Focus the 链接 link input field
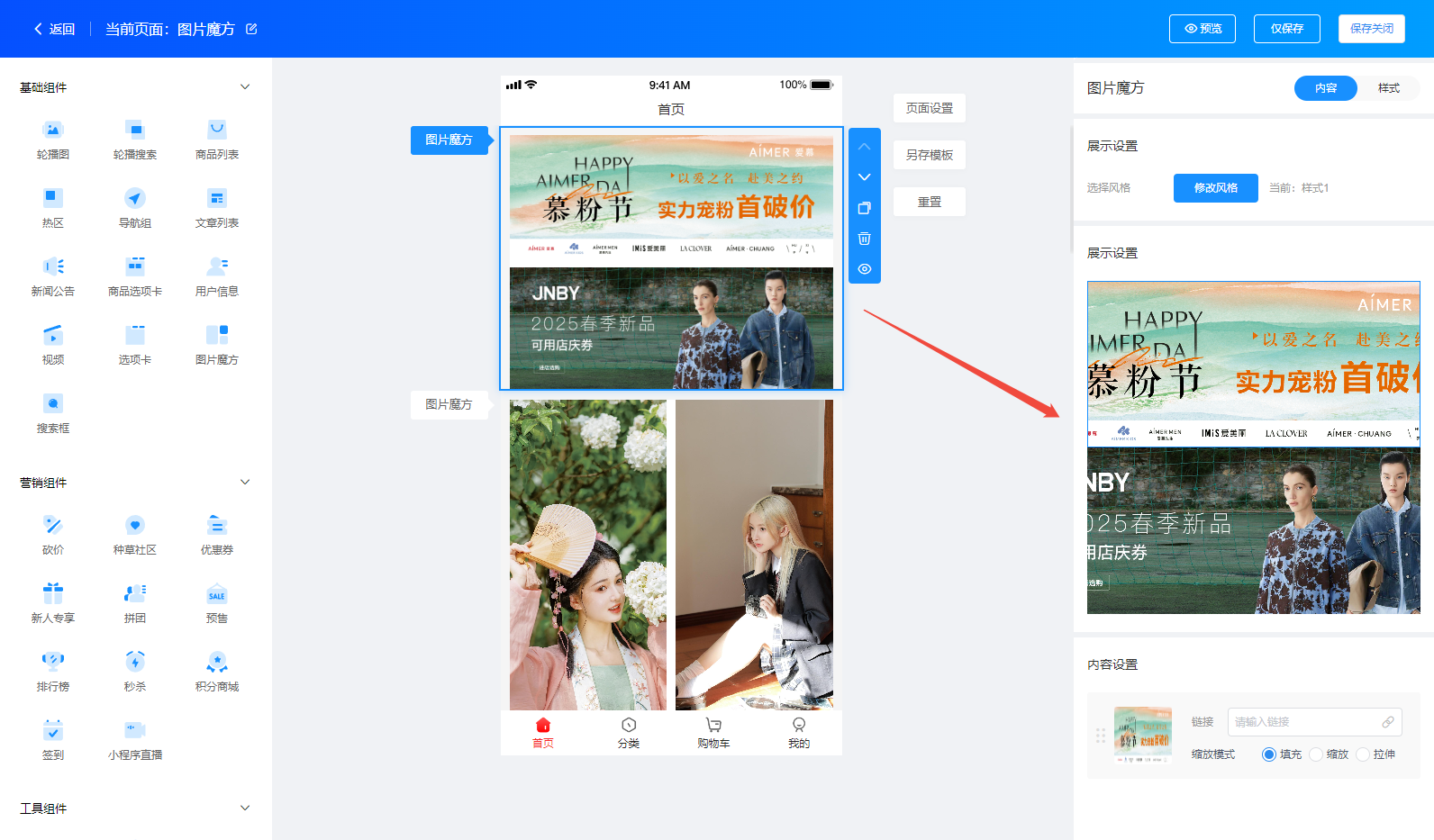 [1314, 722]
